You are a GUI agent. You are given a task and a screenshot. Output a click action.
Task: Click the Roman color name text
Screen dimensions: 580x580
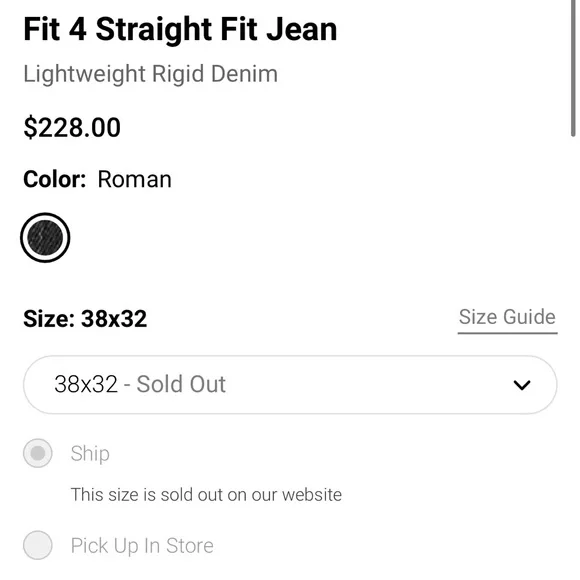[134, 180]
